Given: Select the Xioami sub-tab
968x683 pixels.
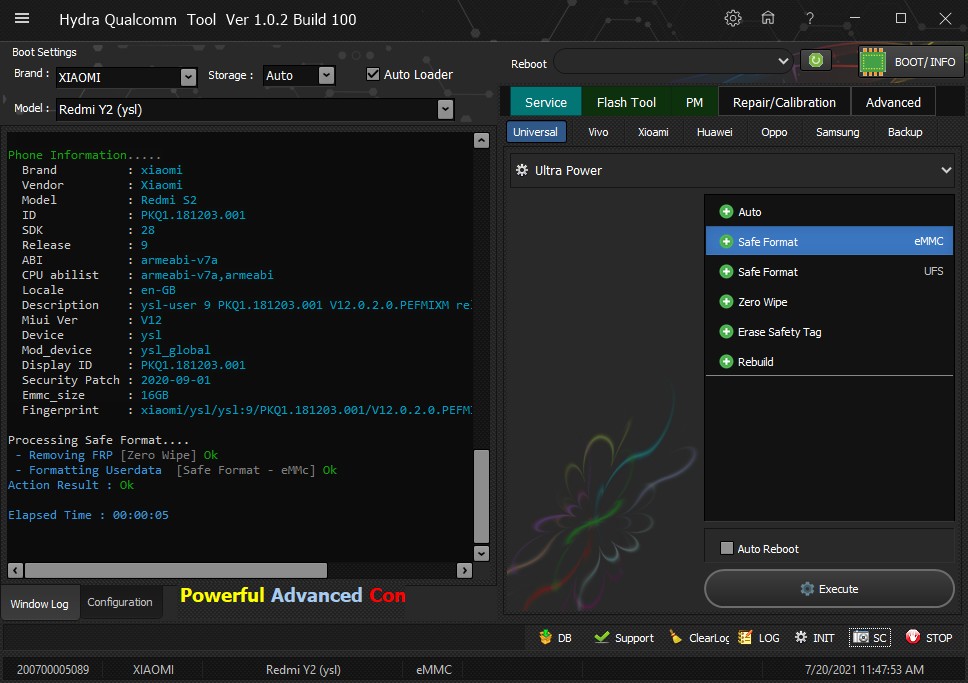Looking at the screenshot, I should coord(653,132).
